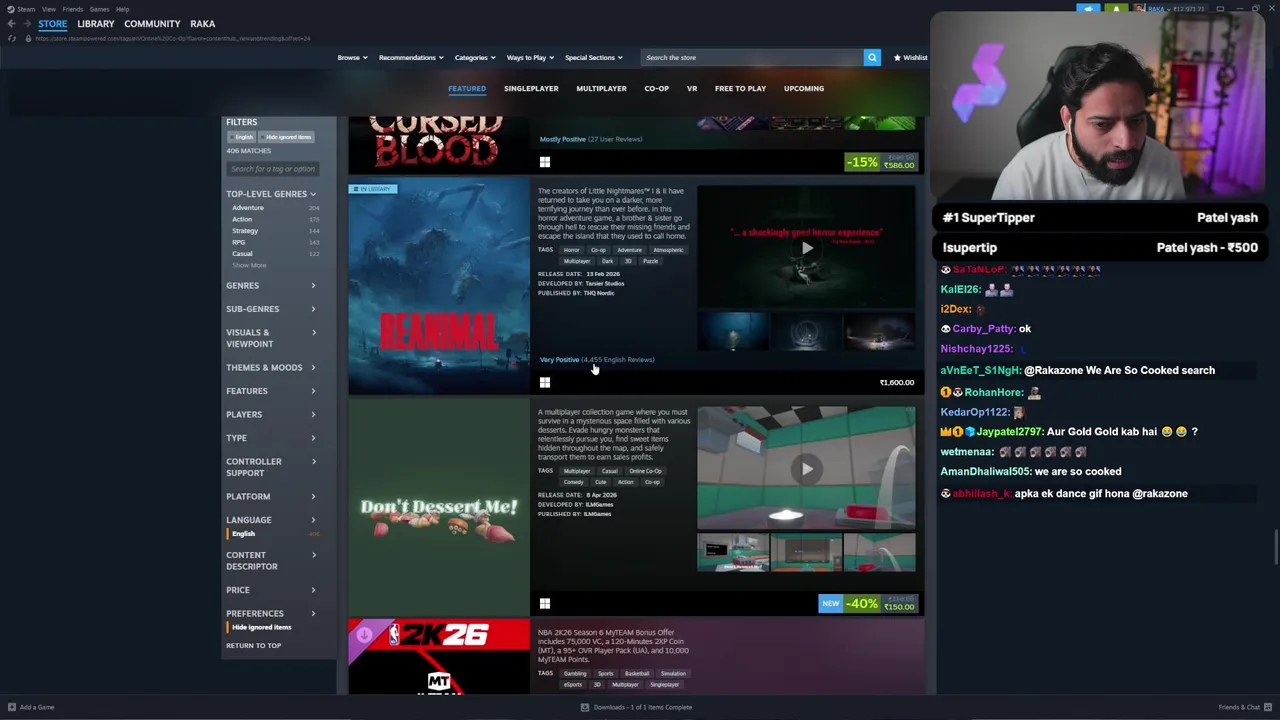1280x720 pixels.
Task: Click the lock icon beside the URL
Action: (x=28, y=38)
